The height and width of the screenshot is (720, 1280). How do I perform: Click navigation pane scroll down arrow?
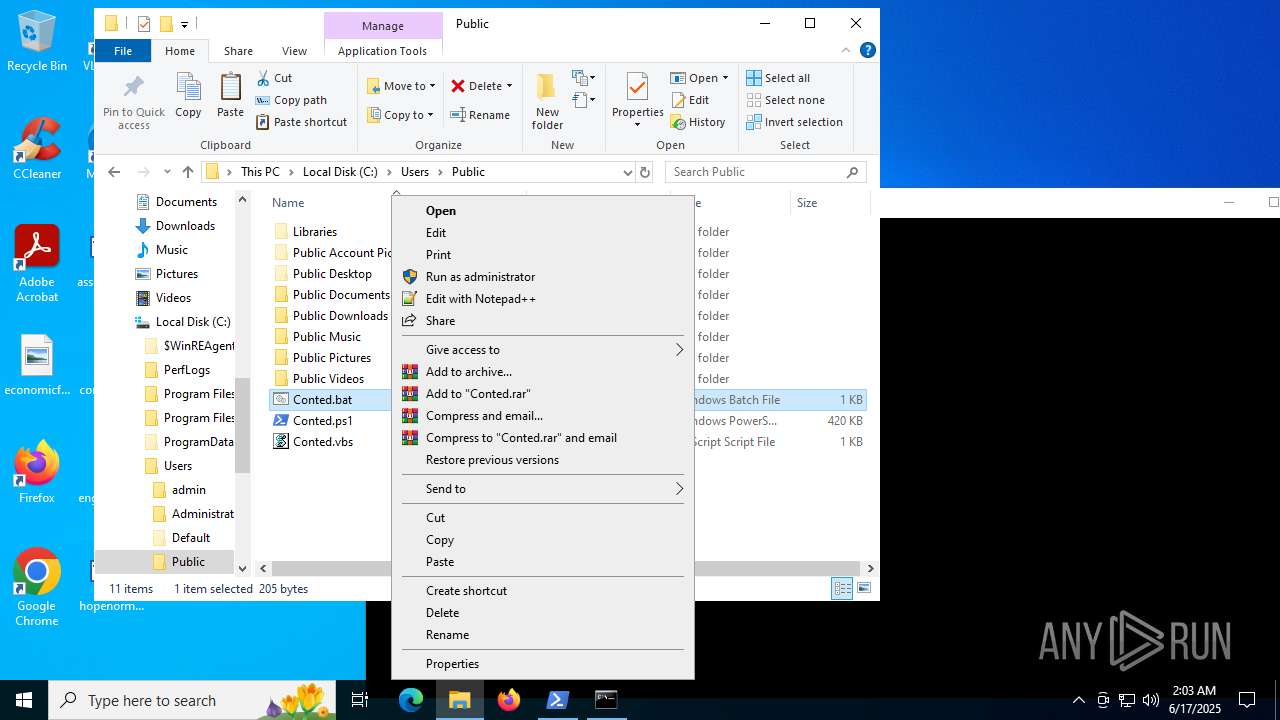[x=242, y=568]
